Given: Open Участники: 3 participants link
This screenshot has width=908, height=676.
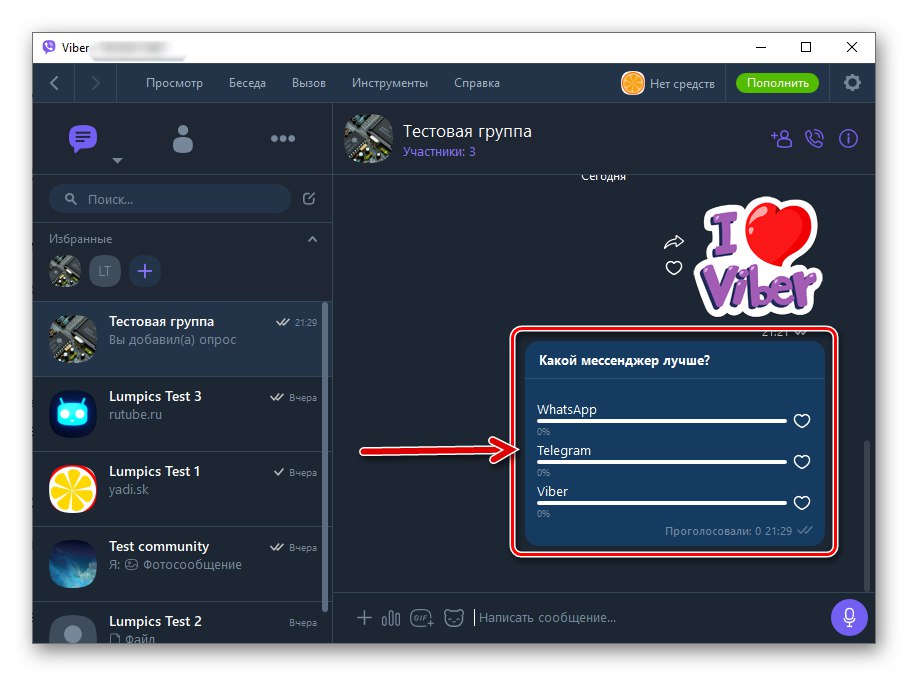Looking at the screenshot, I should (x=439, y=152).
